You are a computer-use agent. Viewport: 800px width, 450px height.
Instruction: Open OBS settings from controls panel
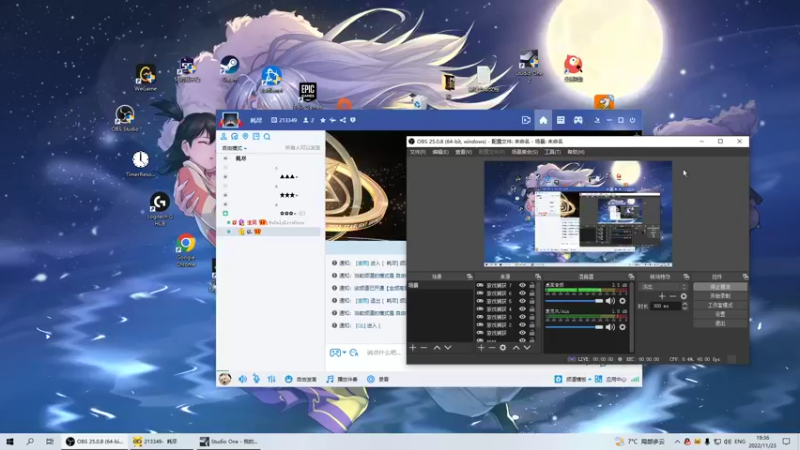coord(720,314)
